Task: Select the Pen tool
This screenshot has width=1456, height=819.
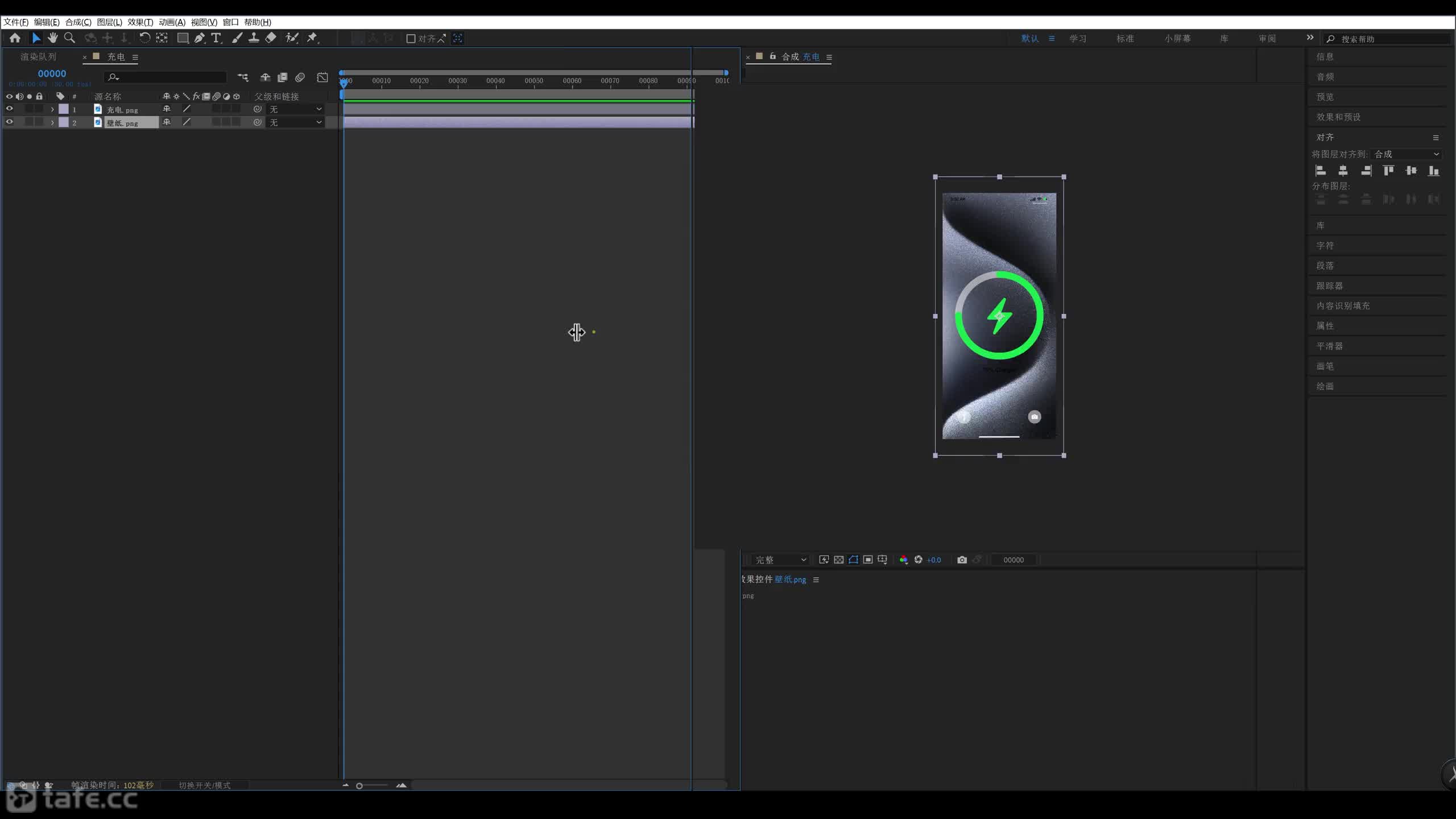Action: (x=199, y=38)
